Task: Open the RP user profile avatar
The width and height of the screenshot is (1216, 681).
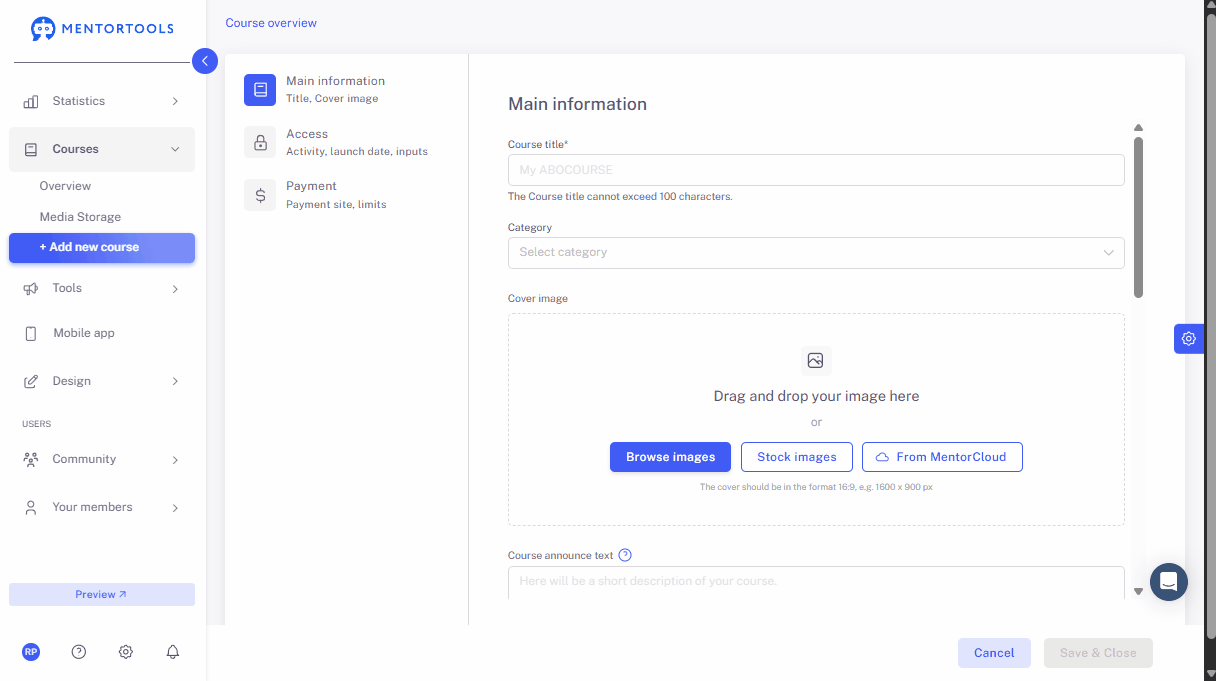Action: [31, 652]
